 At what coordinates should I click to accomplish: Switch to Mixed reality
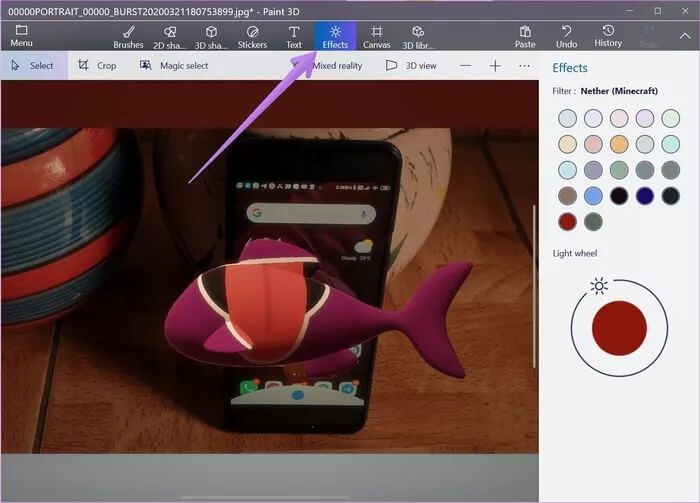(x=328, y=66)
